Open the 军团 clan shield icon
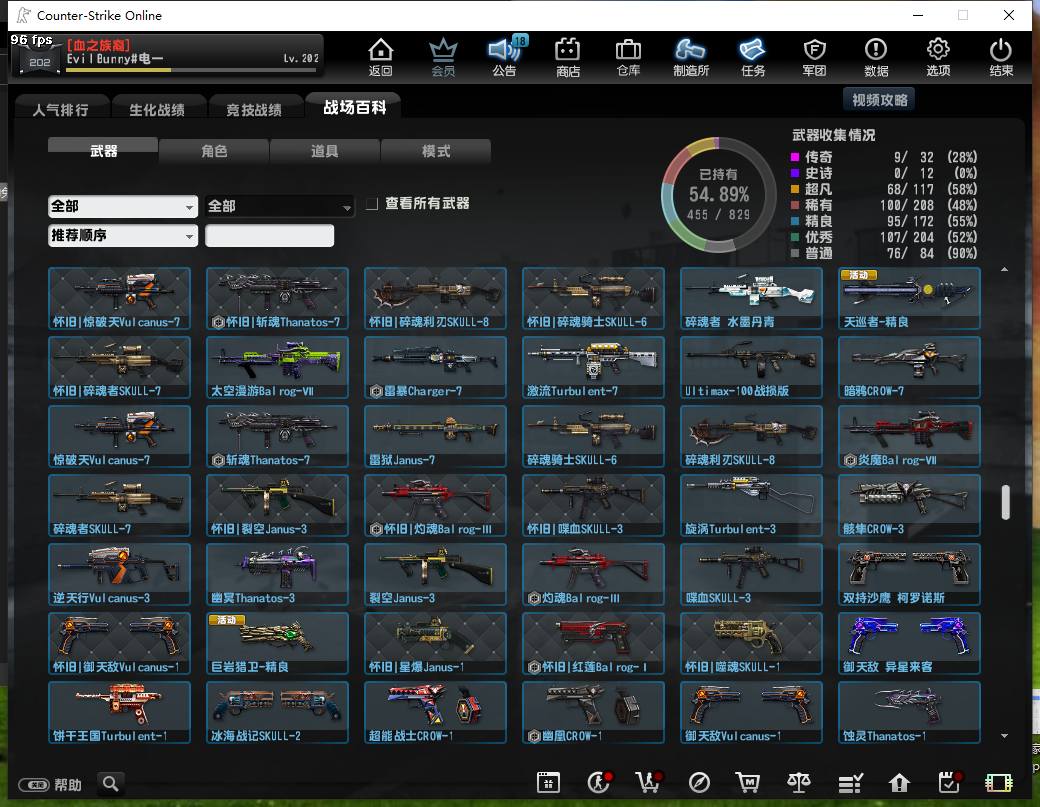 pos(814,56)
